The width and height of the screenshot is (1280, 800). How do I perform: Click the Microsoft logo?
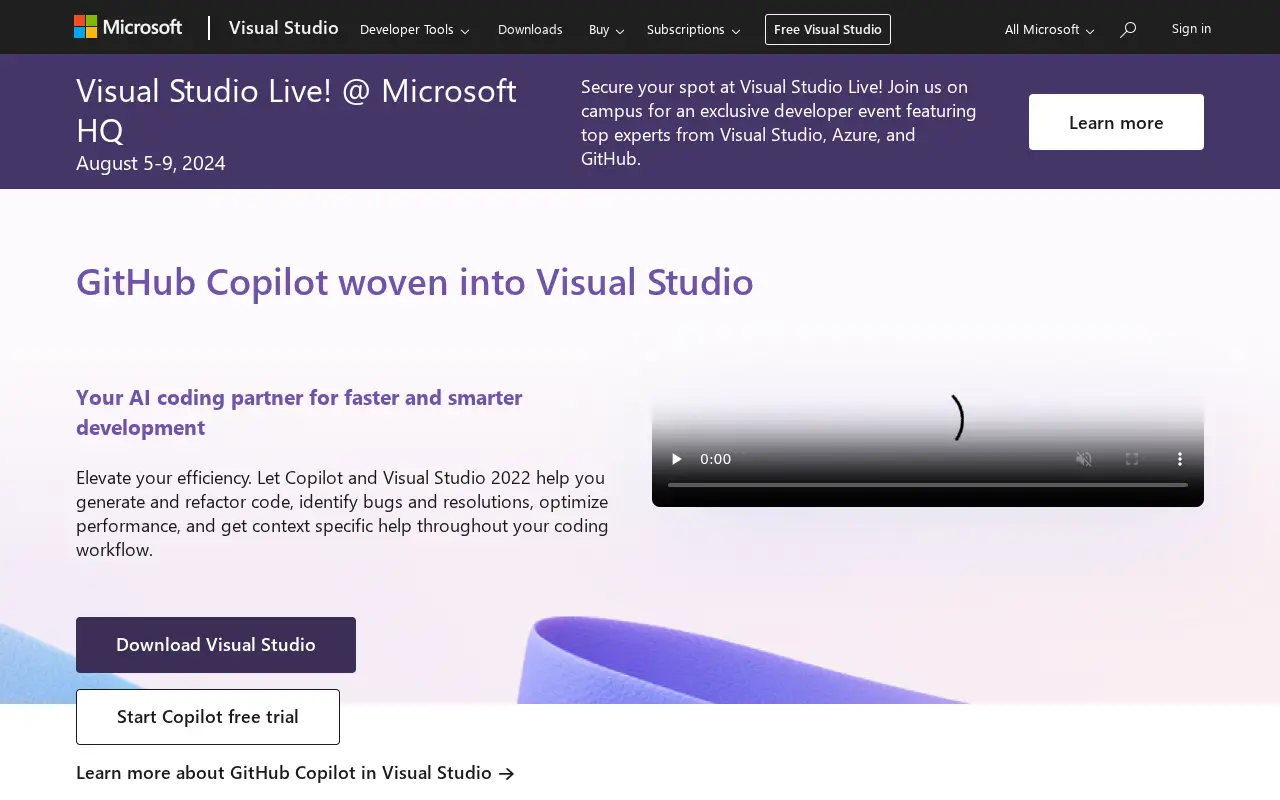coord(128,27)
